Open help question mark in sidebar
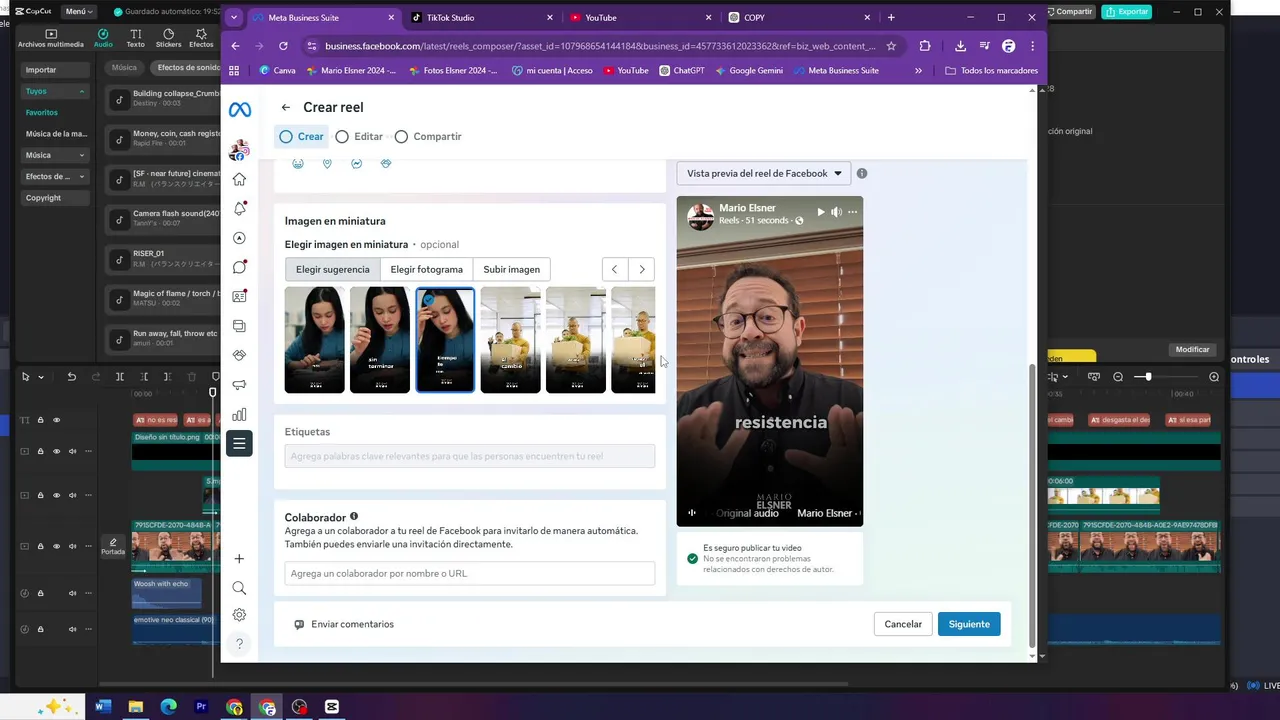 click(x=239, y=643)
